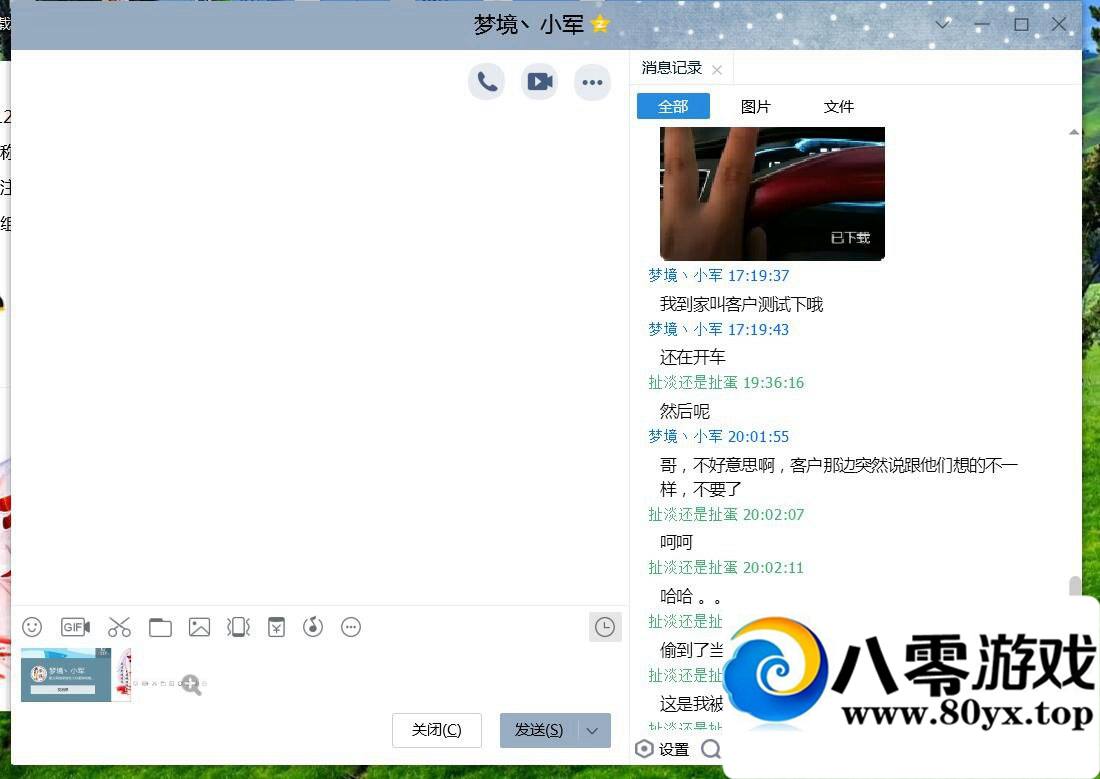
Task: Send a window shake nudge
Action: [238, 627]
